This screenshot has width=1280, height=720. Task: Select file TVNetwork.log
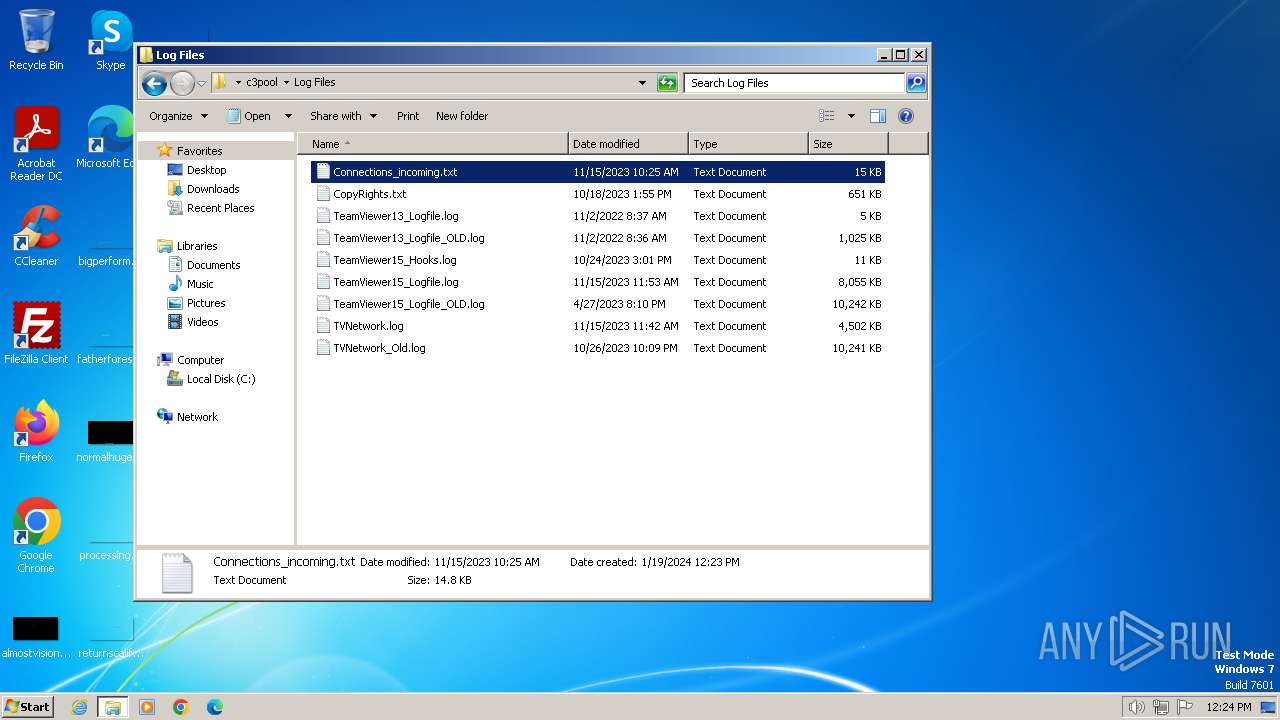[598, 326]
